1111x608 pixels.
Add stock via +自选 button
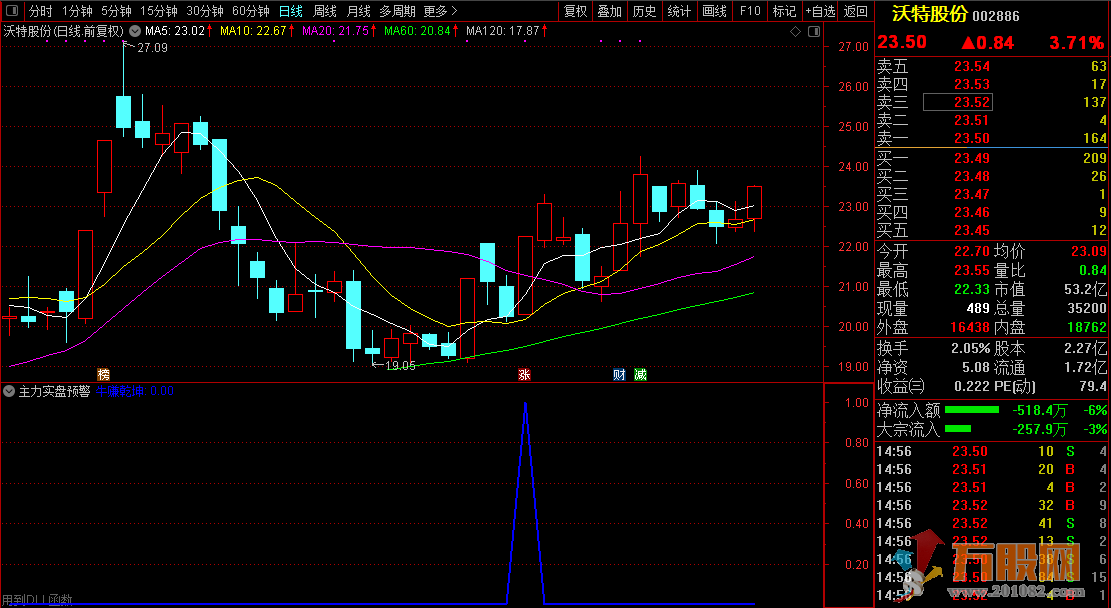(x=820, y=11)
